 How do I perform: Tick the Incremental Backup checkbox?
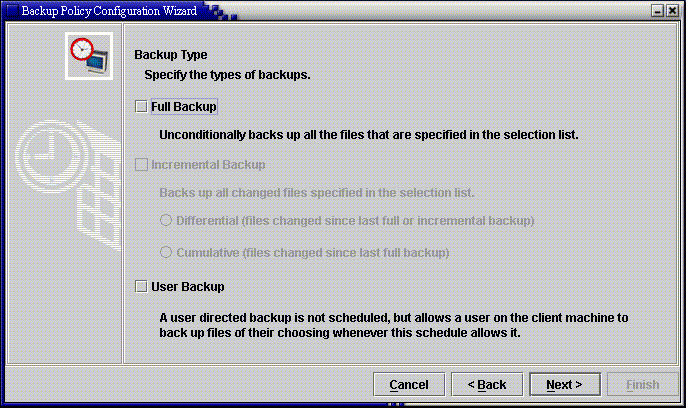tap(141, 164)
